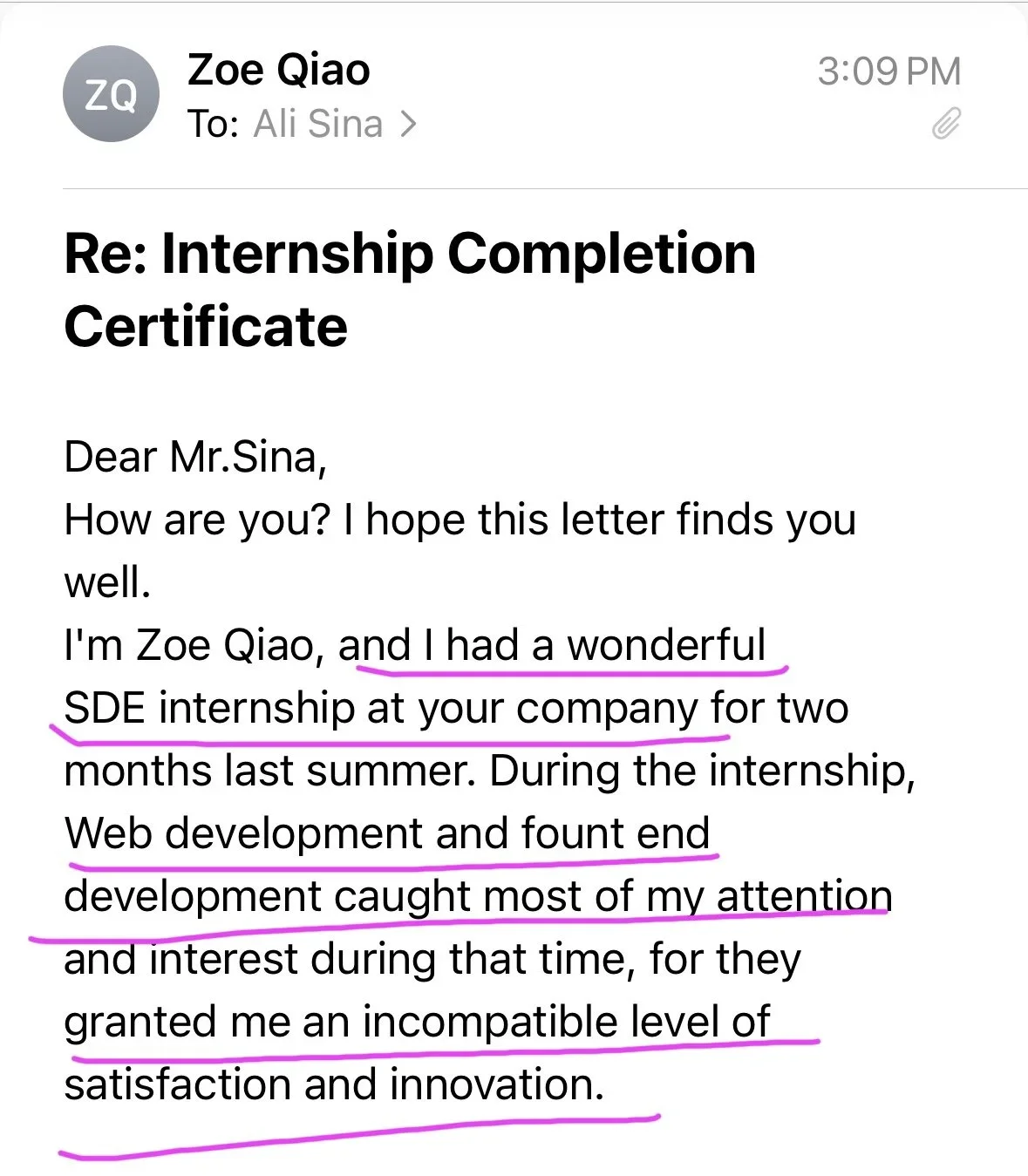Viewport: 1028px width, 1176px height.
Task: Tap the 3:09 PM timestamp
Action: tap(888, 71)
